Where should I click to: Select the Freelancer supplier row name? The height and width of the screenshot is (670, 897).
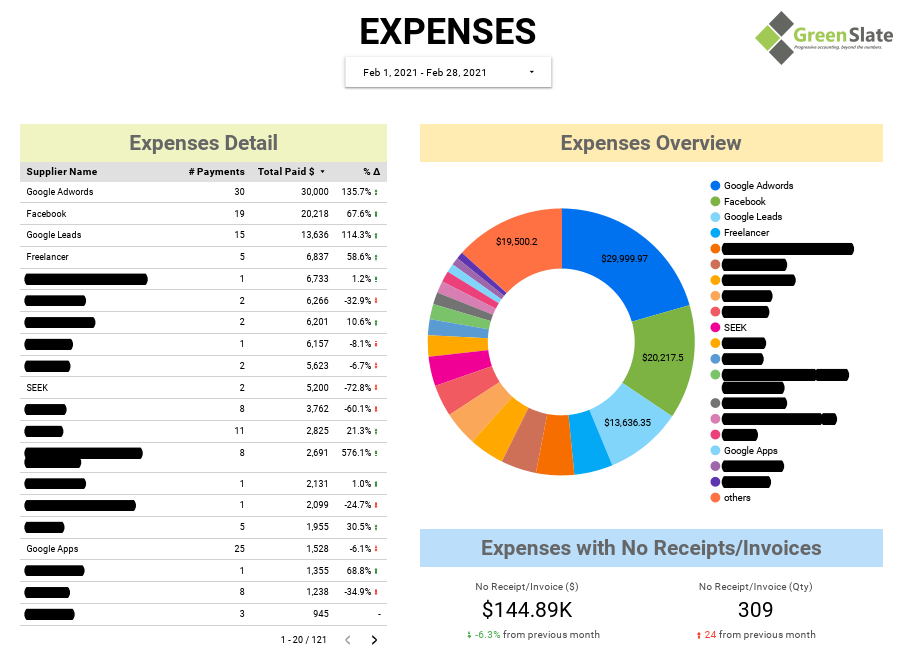47,257
